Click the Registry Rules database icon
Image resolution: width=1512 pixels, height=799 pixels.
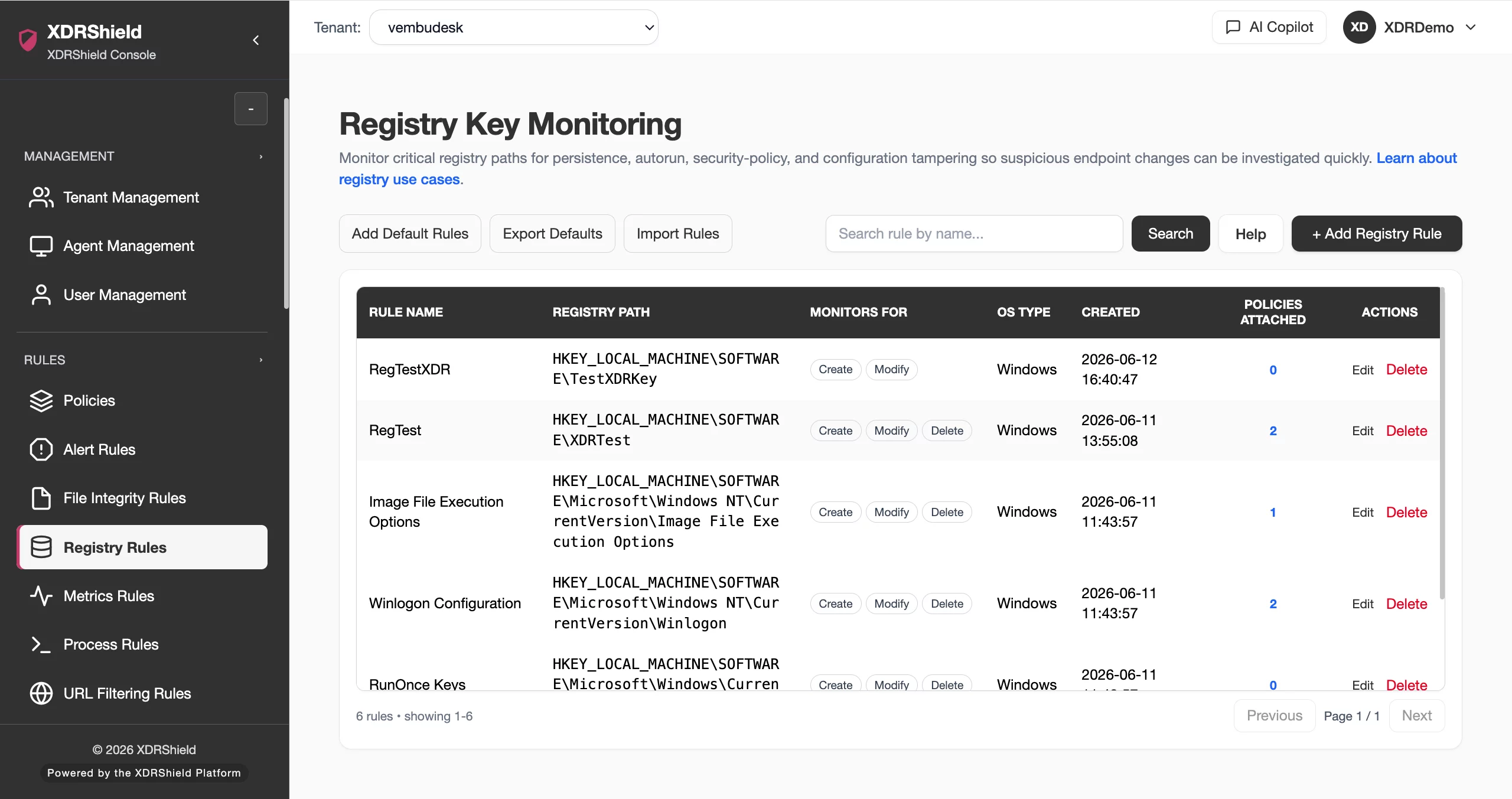(41, 547)
